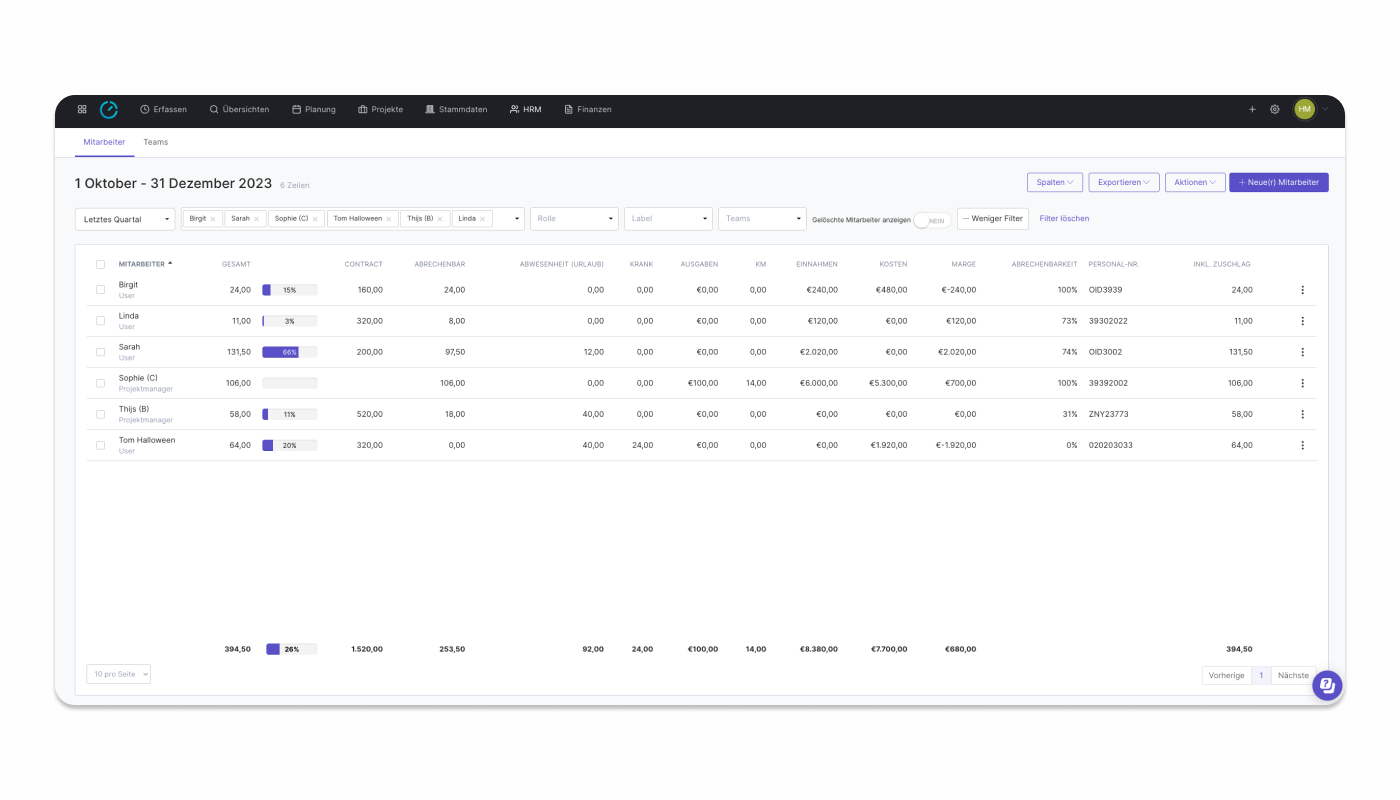Remove the Sarah filter tag
Image resolution: width=1400 pixels, height=800 pixels.
(256, 219)
